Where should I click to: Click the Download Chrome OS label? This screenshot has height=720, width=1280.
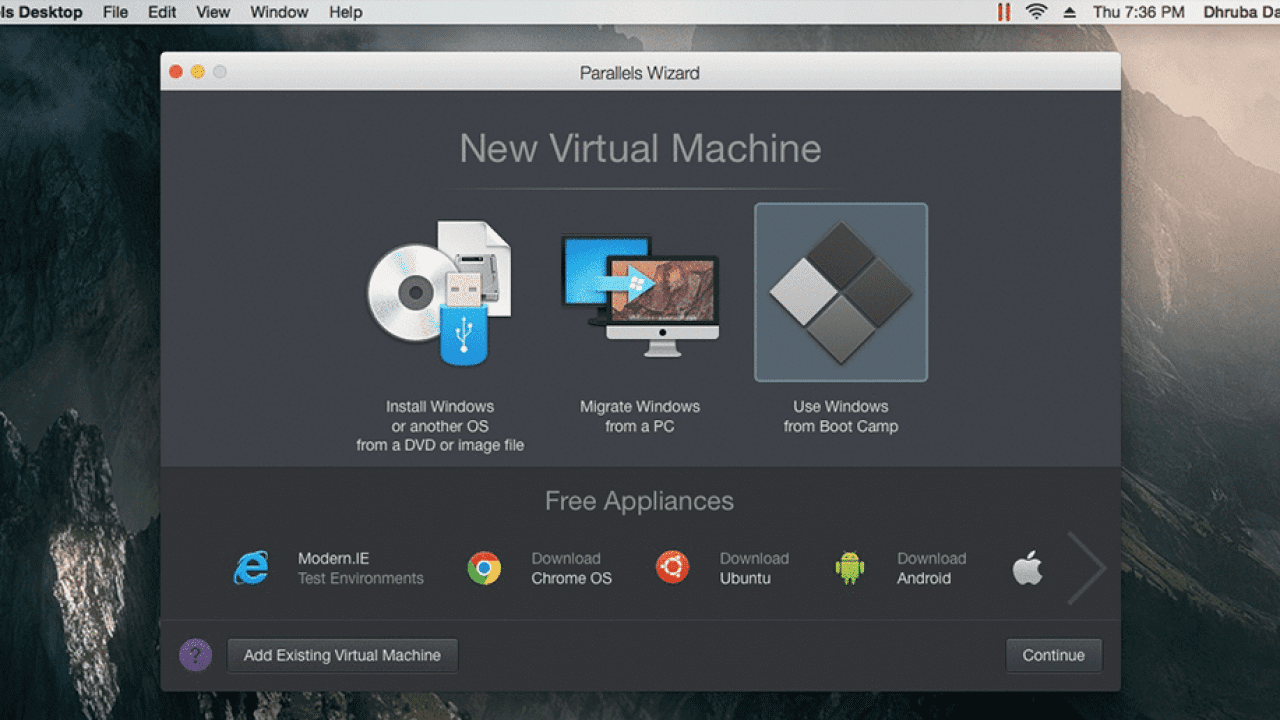(571, 568)
